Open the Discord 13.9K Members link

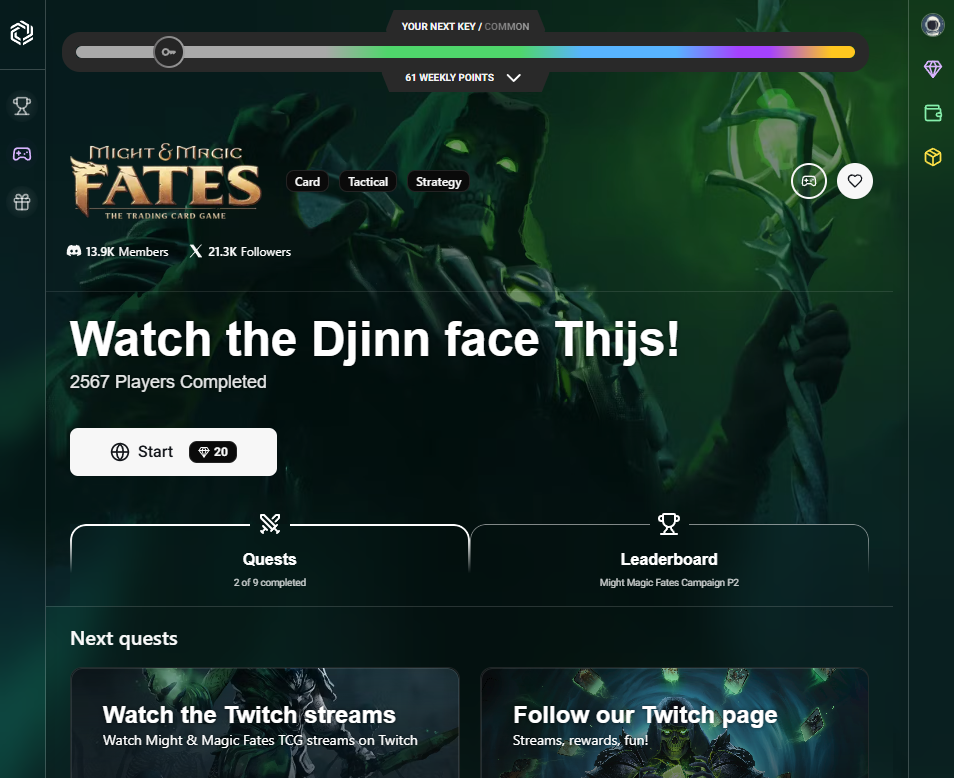coord(117,252)
